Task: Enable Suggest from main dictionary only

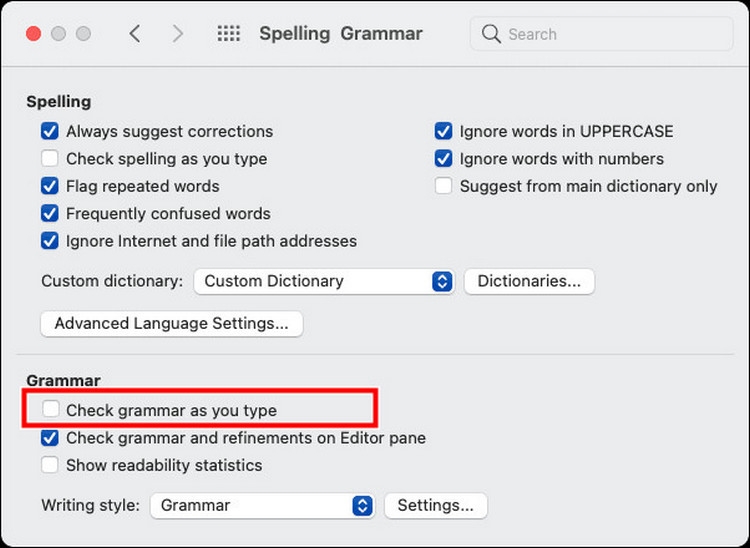Action: pyautogui.click(x=443, y=186)
